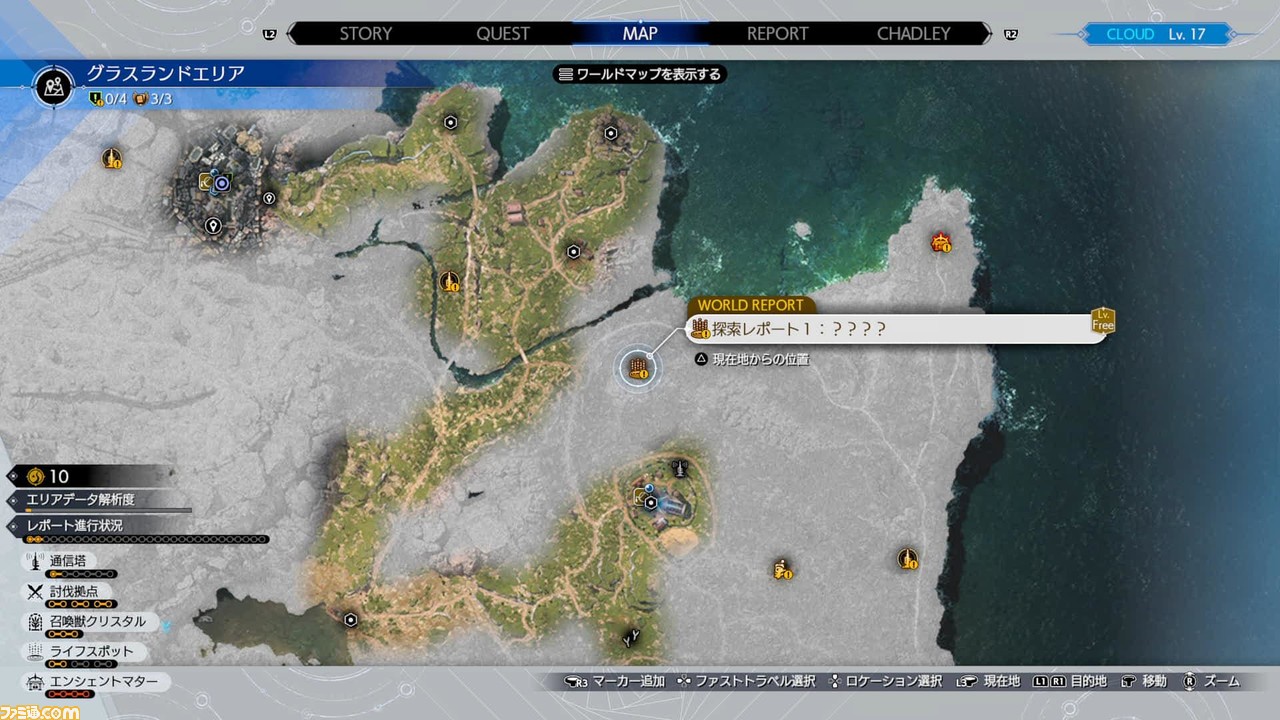
Task: Select the hexagon marker at the ranch
Action: [651, 503]
